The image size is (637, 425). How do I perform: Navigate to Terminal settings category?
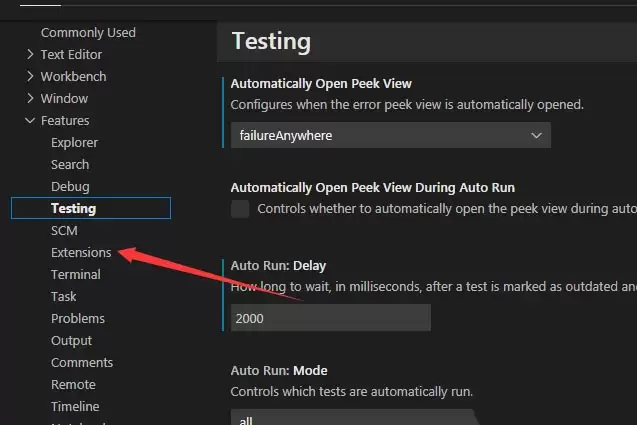click(x=76, y=274)
